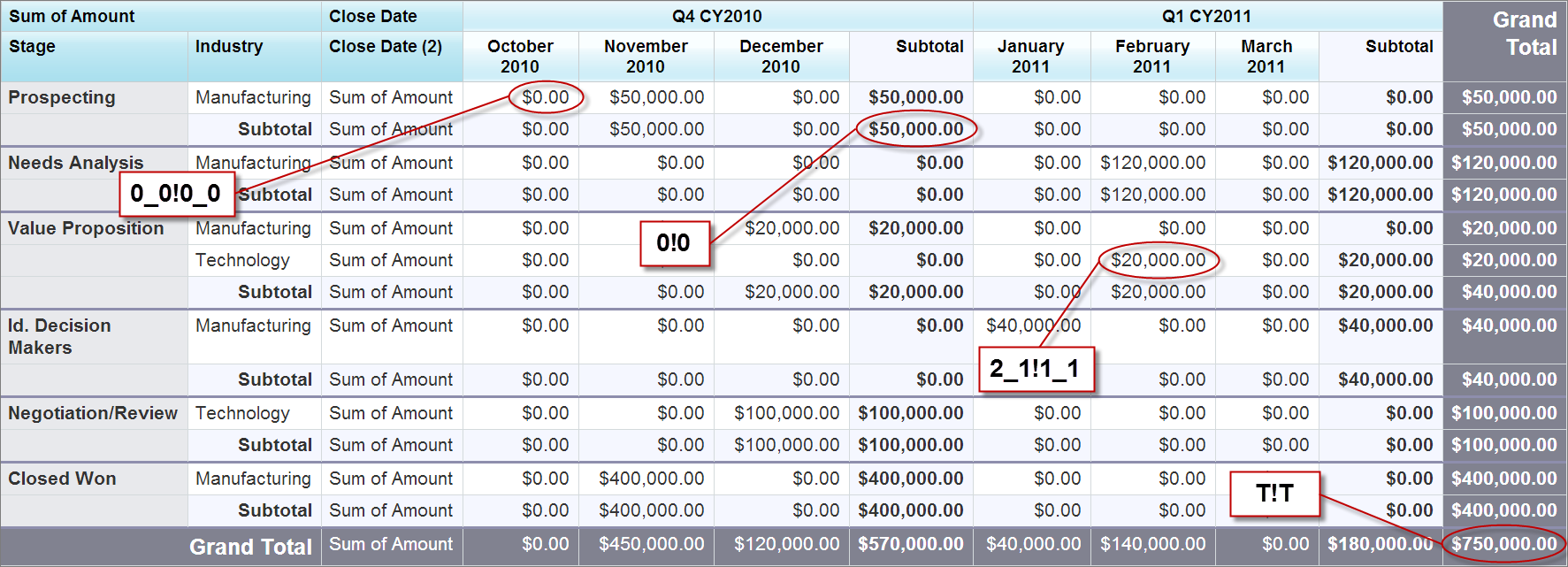
Task: Click the Prospecting stage row label
Action: click(x=62, y=97)
